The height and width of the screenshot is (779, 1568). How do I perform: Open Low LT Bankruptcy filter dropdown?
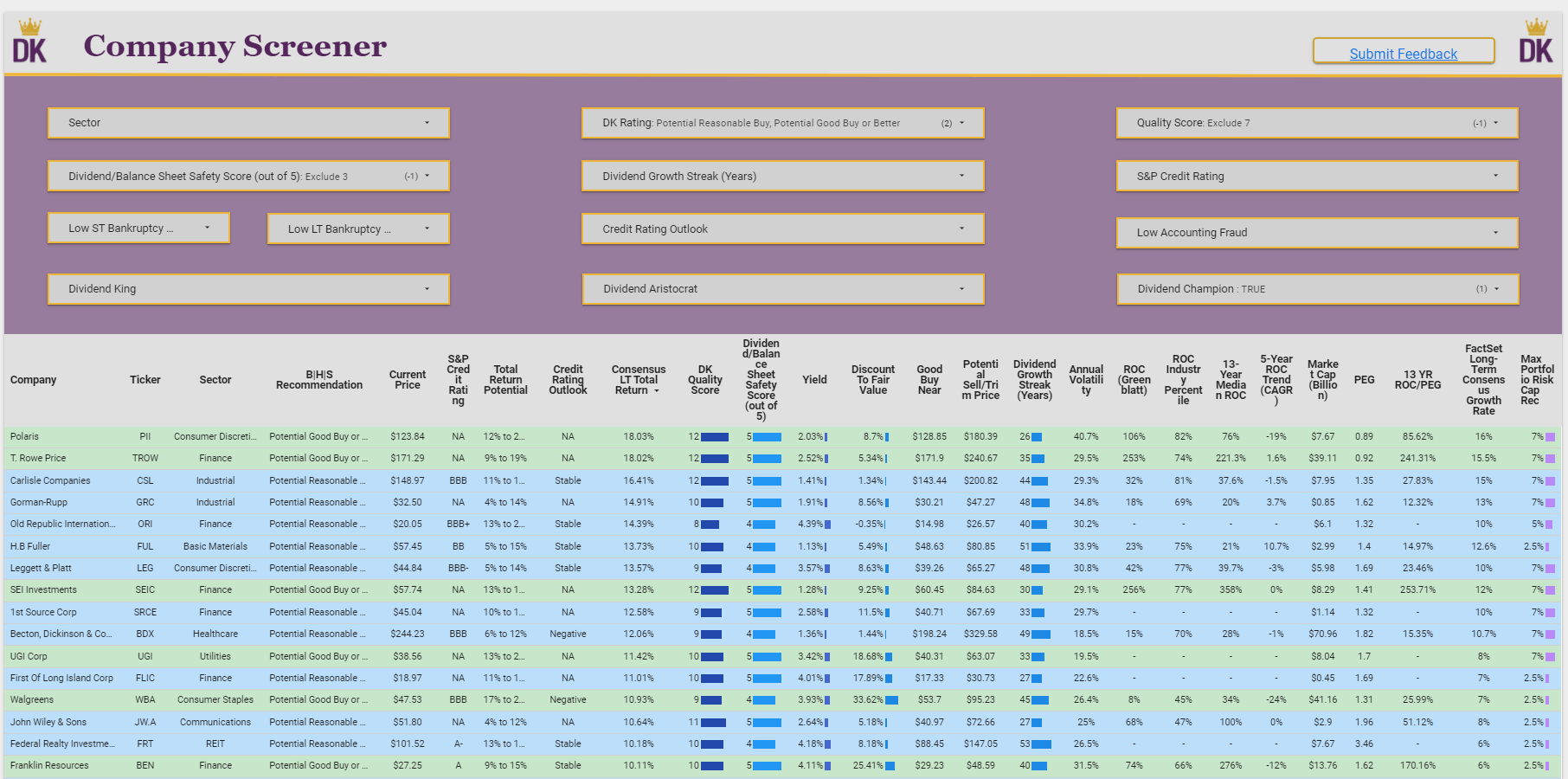coord(358,229)
